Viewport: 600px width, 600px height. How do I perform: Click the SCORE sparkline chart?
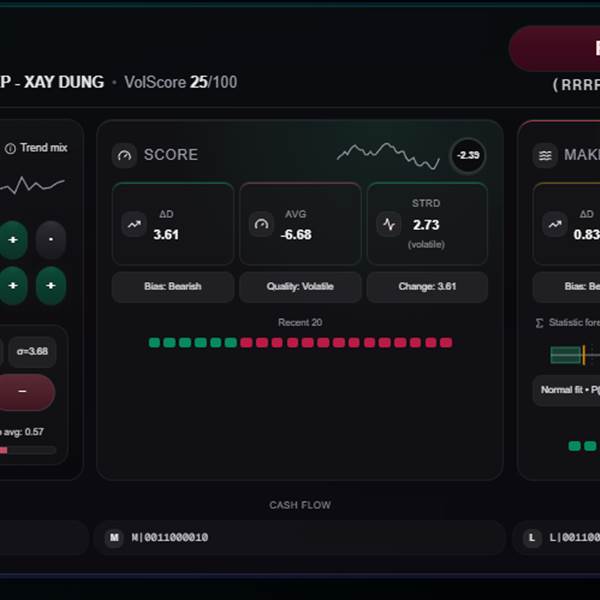click(388, 156)
